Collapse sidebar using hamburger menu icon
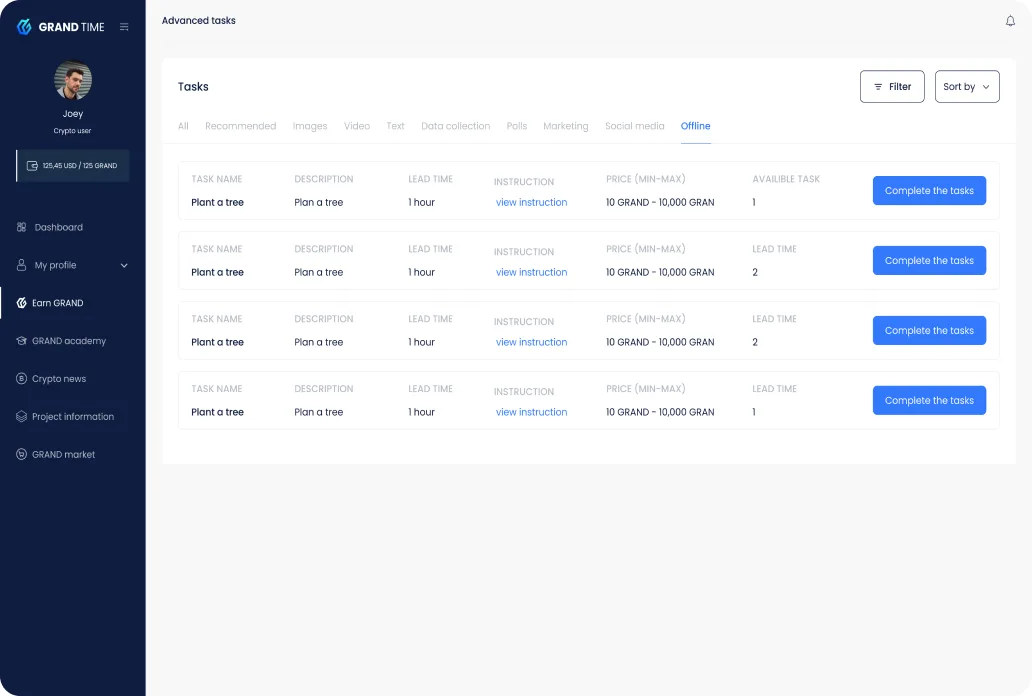This screenshot has width=1032, height=696. (124, 27)
